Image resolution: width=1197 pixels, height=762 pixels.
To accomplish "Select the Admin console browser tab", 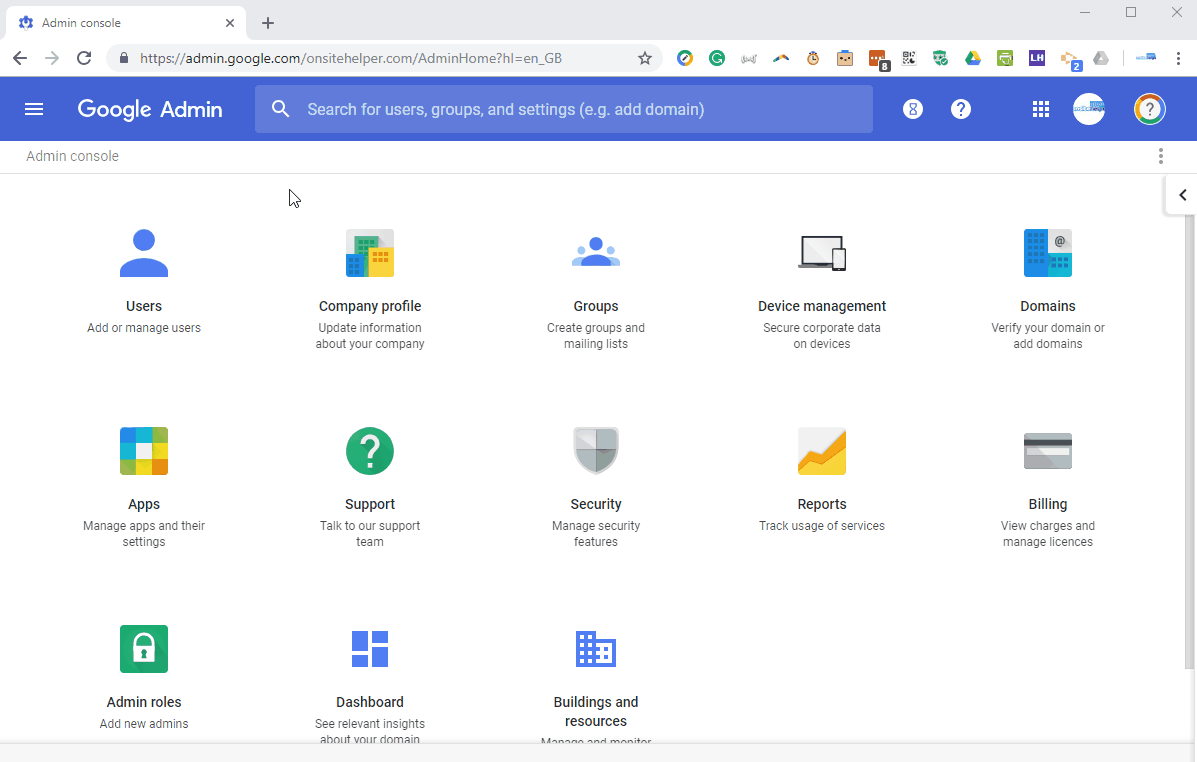I will click(x=126, y=23).
